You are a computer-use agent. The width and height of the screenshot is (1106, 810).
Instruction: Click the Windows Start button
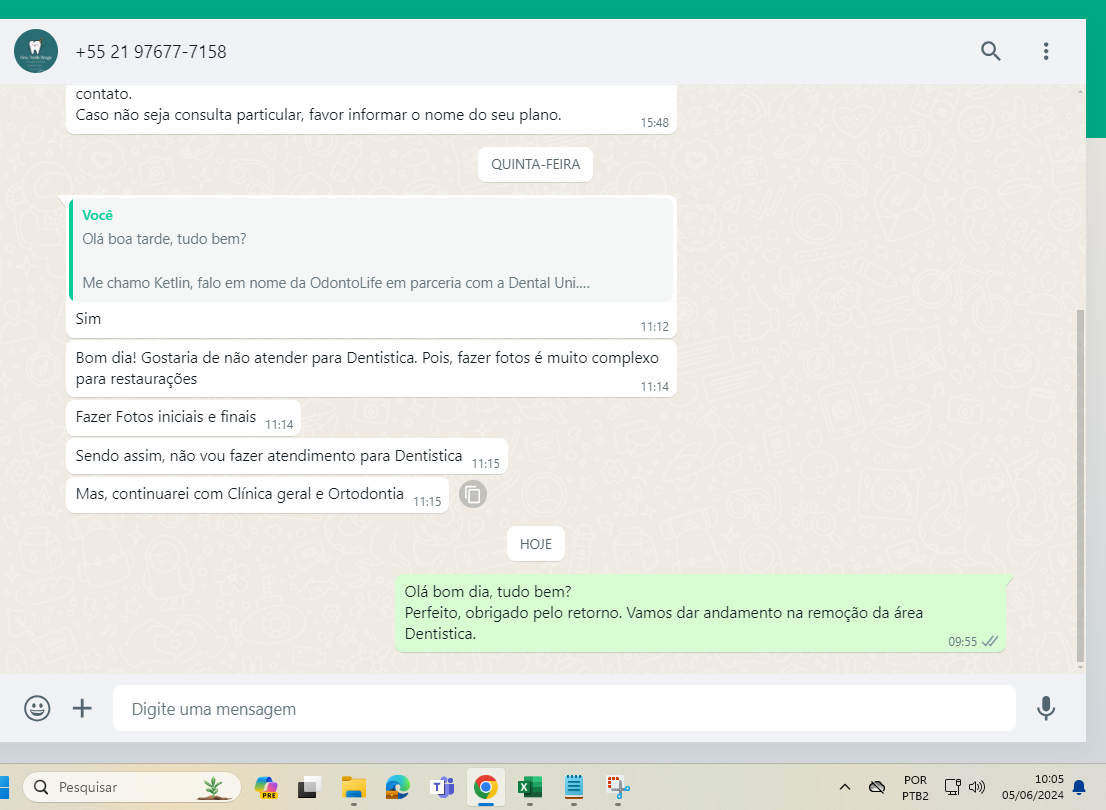(x=4, y=787)
